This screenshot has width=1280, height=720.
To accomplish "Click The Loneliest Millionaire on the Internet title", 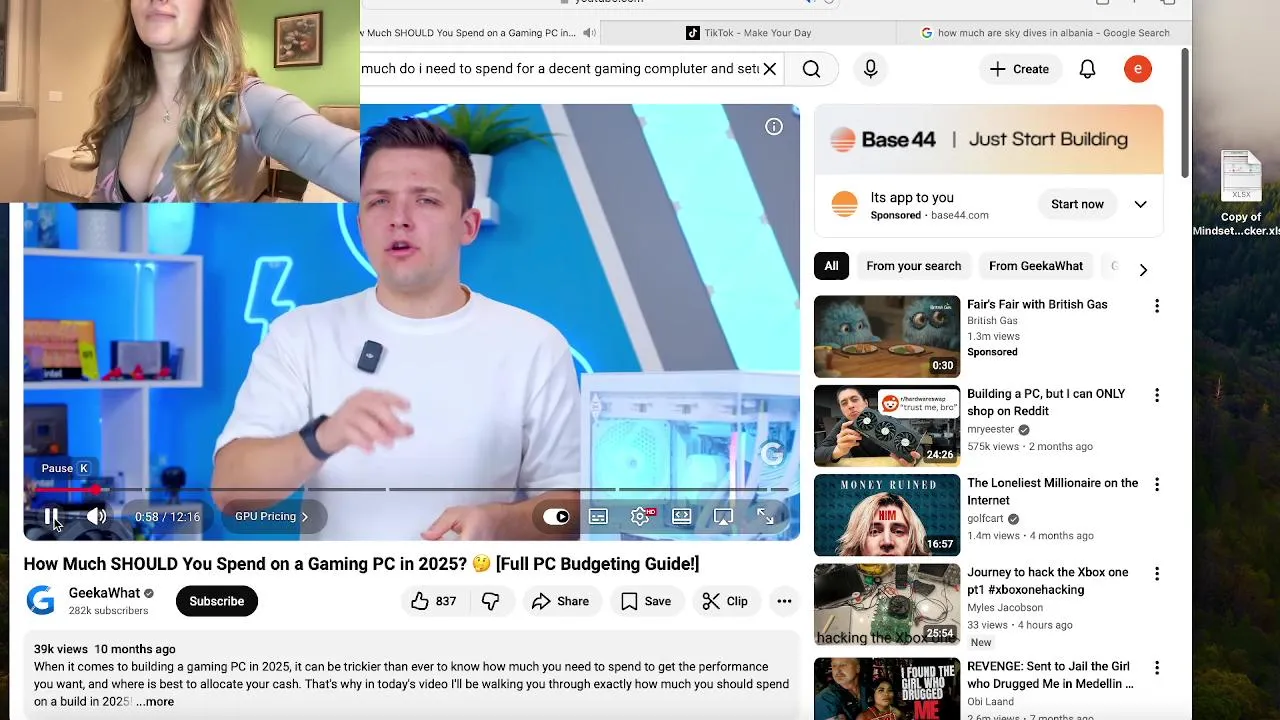I will click(x=1052, y=492).
